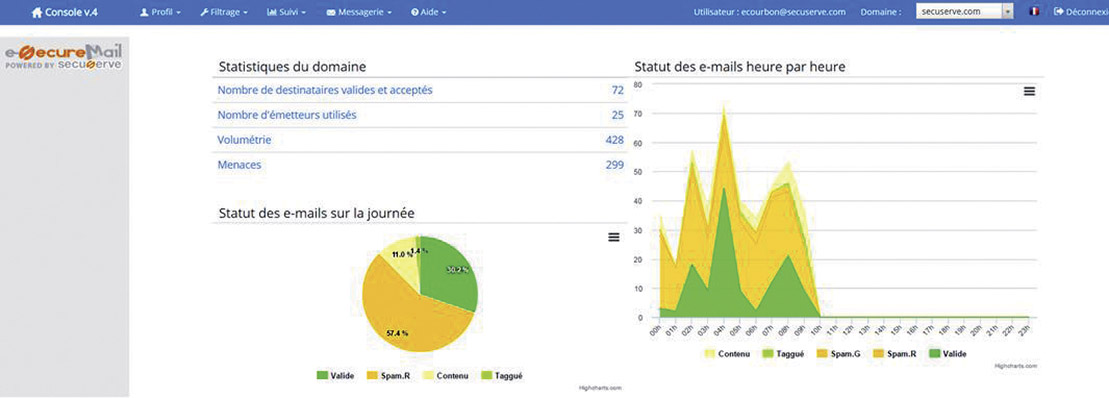Open the Volumétrie link
This screenshot has height=398, width=1109.
(x=244, y=140)
